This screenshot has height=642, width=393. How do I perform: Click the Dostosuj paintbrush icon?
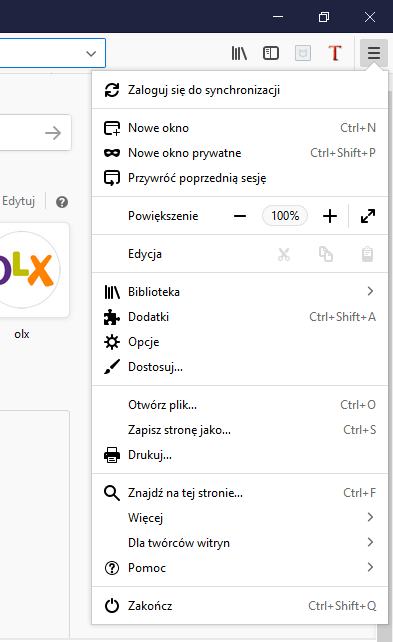coord(112,367)
